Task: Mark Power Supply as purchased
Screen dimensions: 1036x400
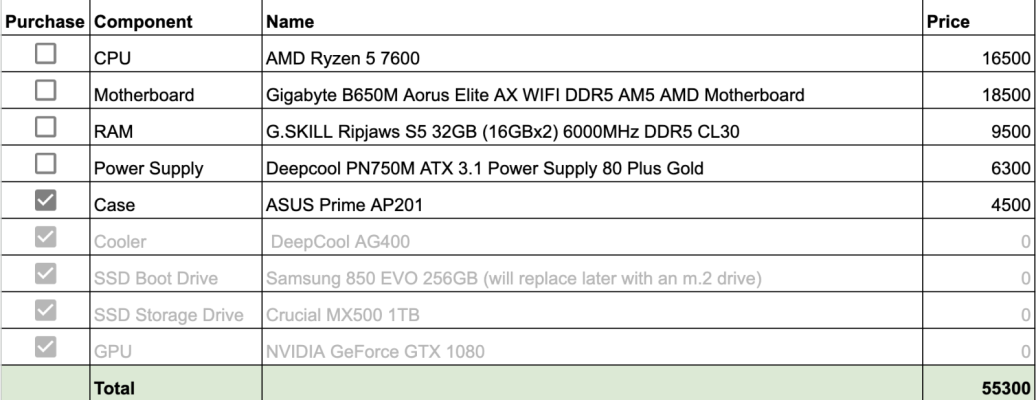Action: tap(46, 163)
